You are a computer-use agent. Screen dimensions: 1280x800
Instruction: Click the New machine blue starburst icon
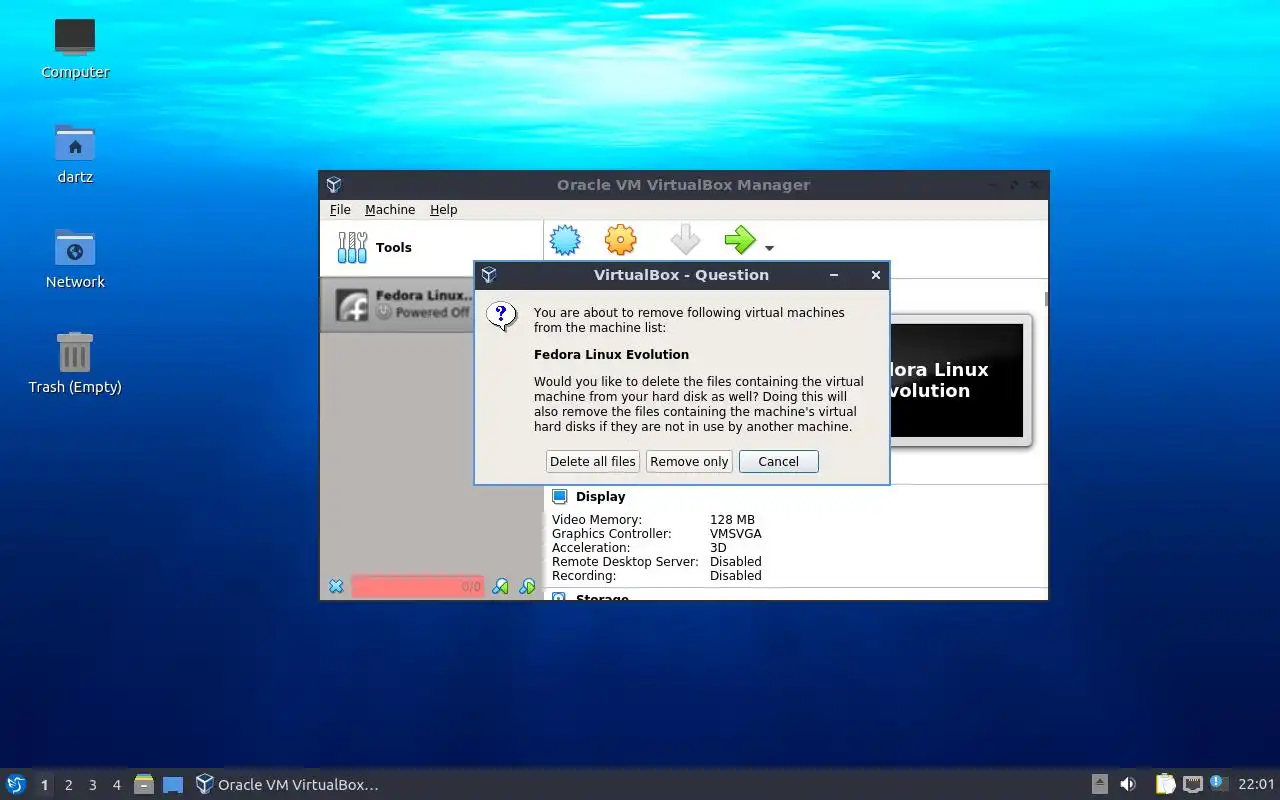tap(565, 240)
